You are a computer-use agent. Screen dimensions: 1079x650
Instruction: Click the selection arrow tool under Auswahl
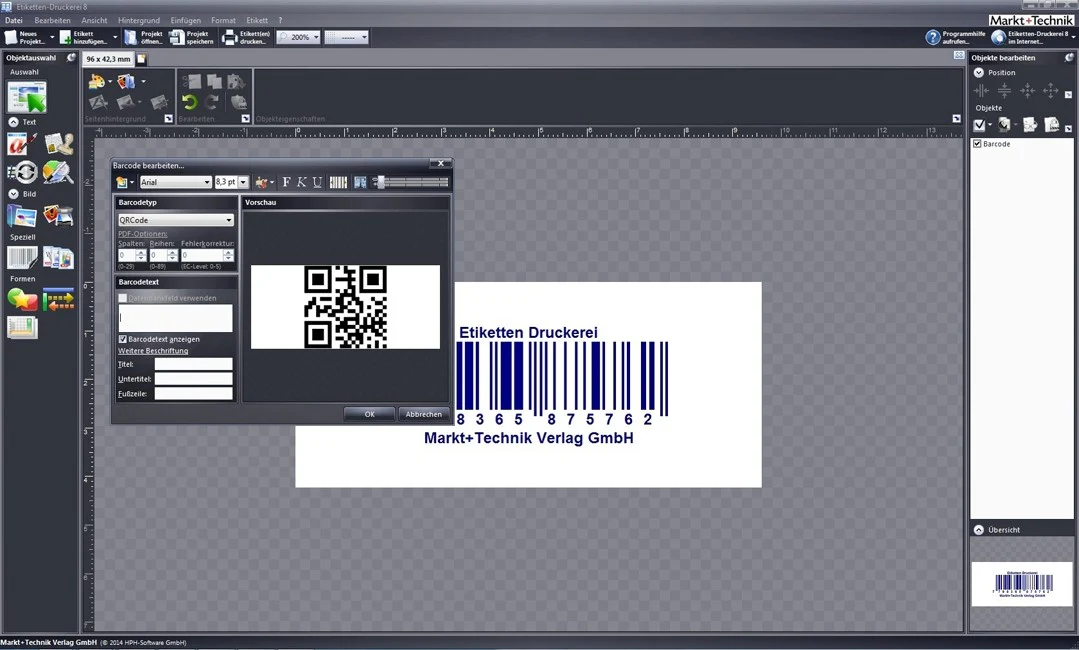tap(26, 97)
